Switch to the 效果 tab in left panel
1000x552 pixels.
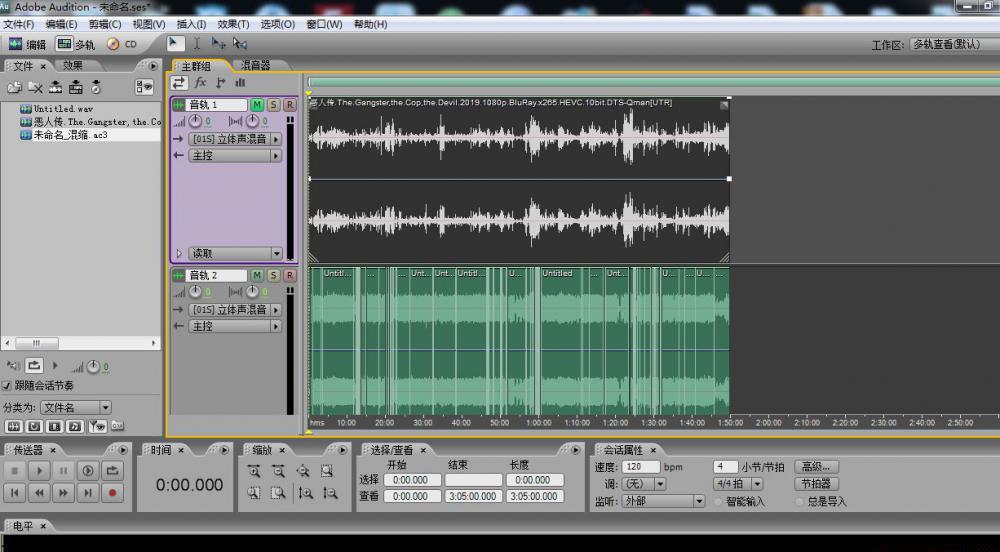pos(73,65)
